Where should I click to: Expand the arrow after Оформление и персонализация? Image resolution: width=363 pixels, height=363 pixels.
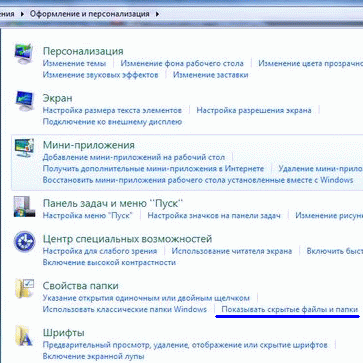coord(157,14)
